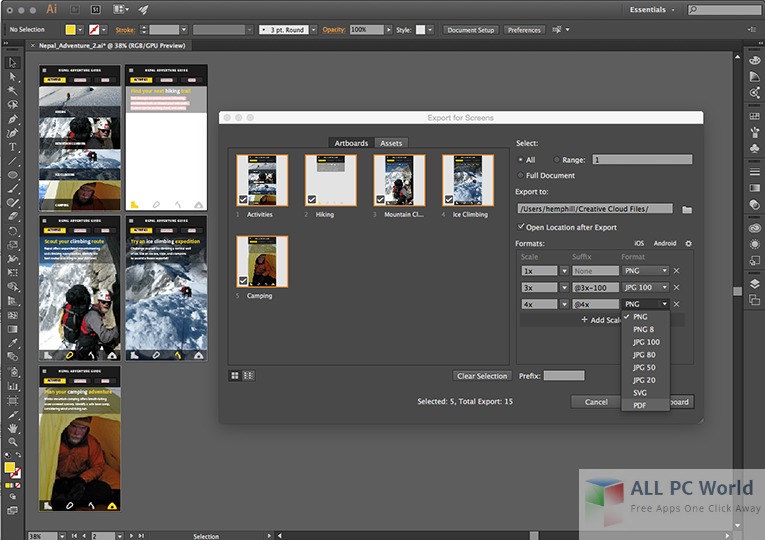Screen dimensions: 765x540
Task: Select the Full Document radio button
Action: click(520, 175)
